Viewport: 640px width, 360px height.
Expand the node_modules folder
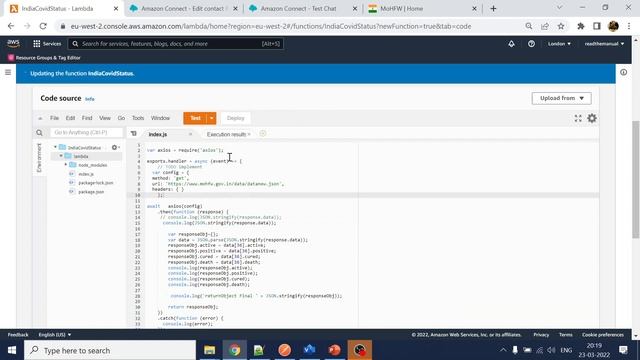[x=66, y=165]
